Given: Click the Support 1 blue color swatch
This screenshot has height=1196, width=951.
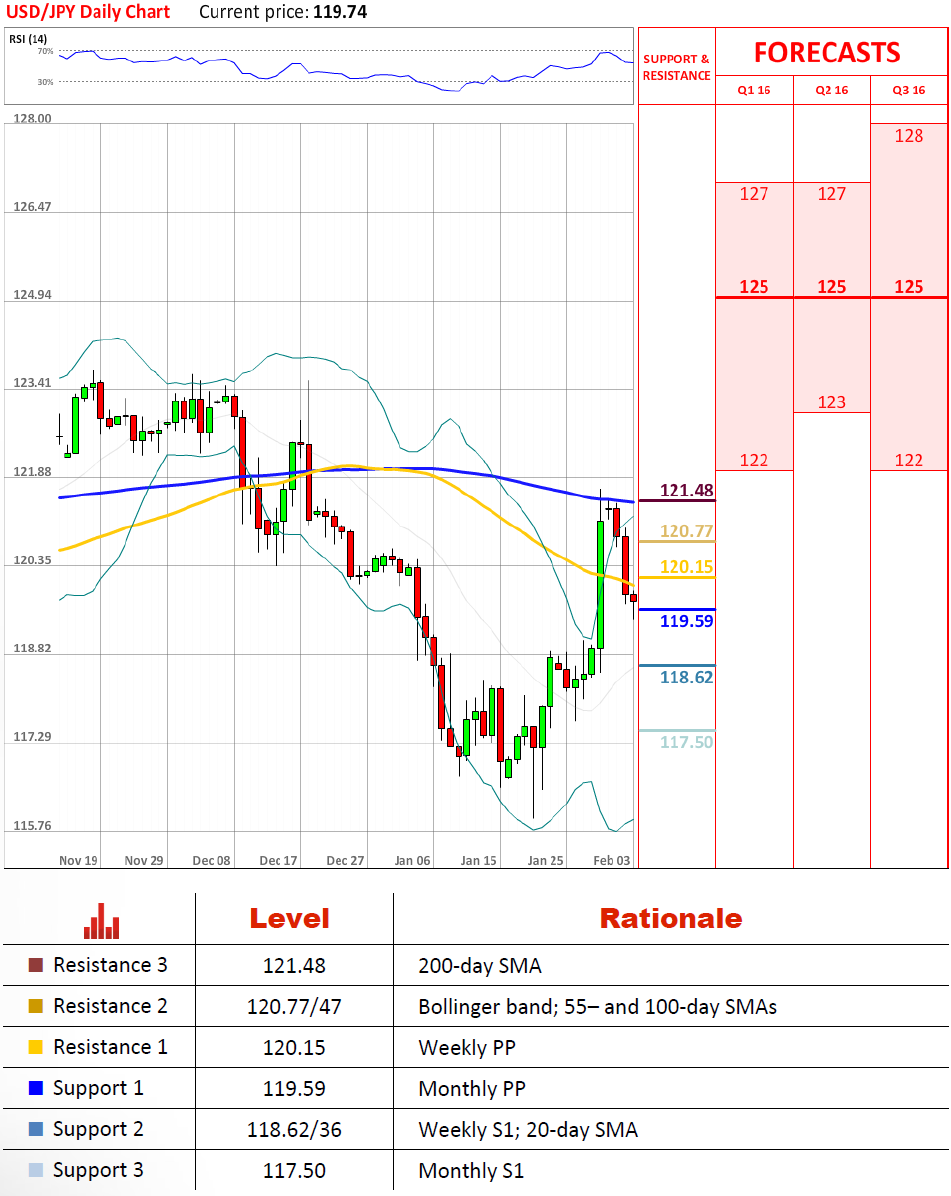Looking at the screenshot, I should pos(36,1088).
